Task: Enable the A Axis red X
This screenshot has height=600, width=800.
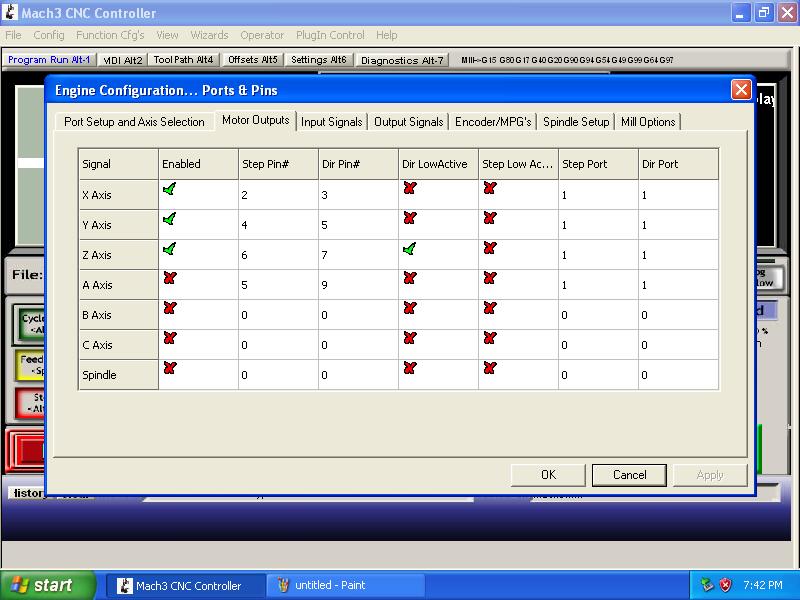Action: click(169, 279)
